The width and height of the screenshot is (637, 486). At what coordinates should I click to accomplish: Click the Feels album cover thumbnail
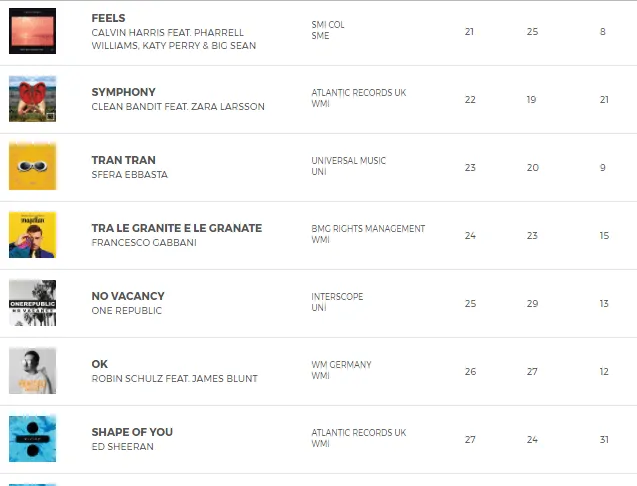click(33, 30)
